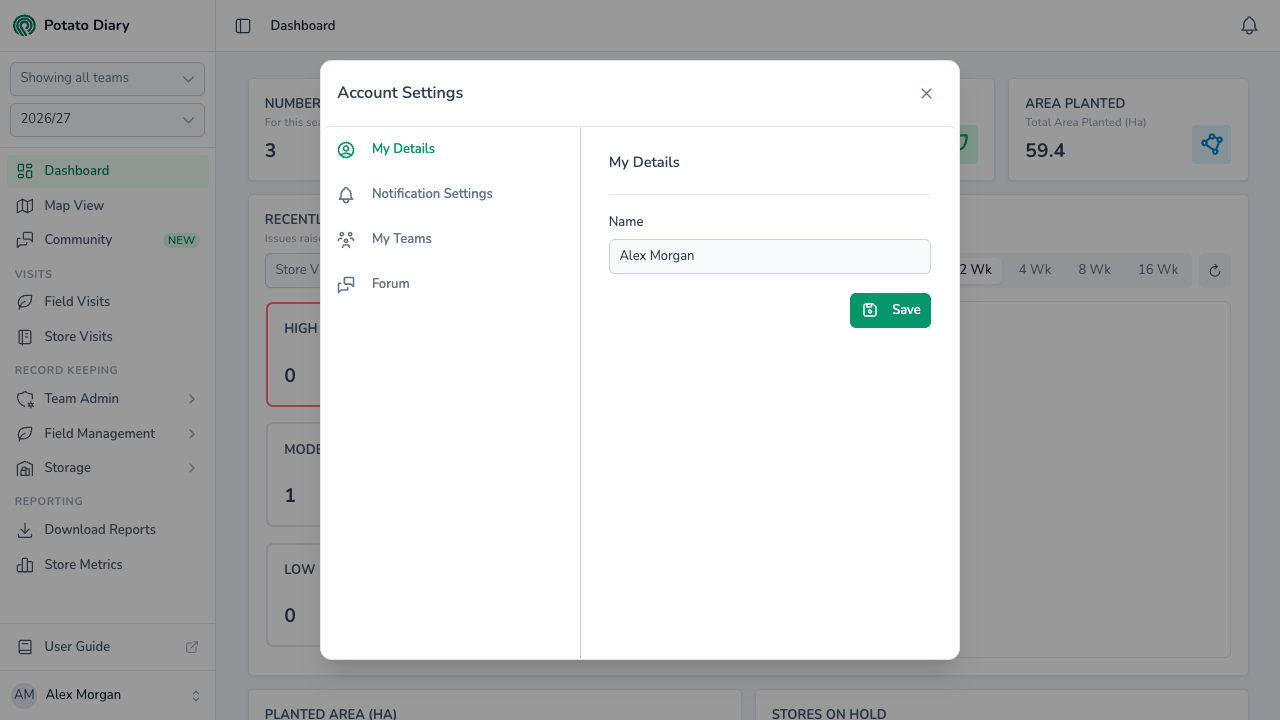Save the account name changes
This screenshot has height=720, width=1280.
pos(890,310)
